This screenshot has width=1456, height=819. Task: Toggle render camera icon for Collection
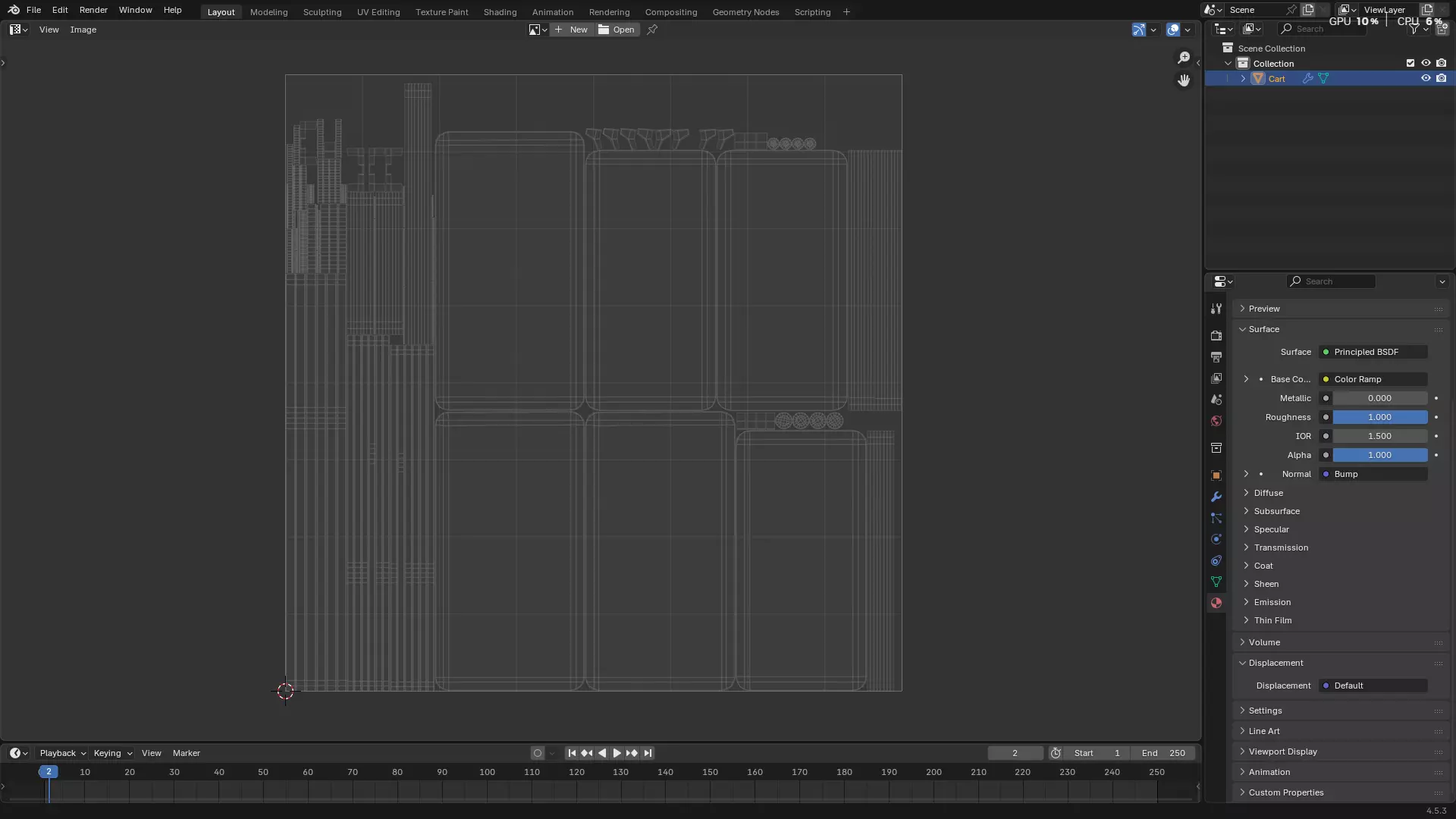[1442, 63]
